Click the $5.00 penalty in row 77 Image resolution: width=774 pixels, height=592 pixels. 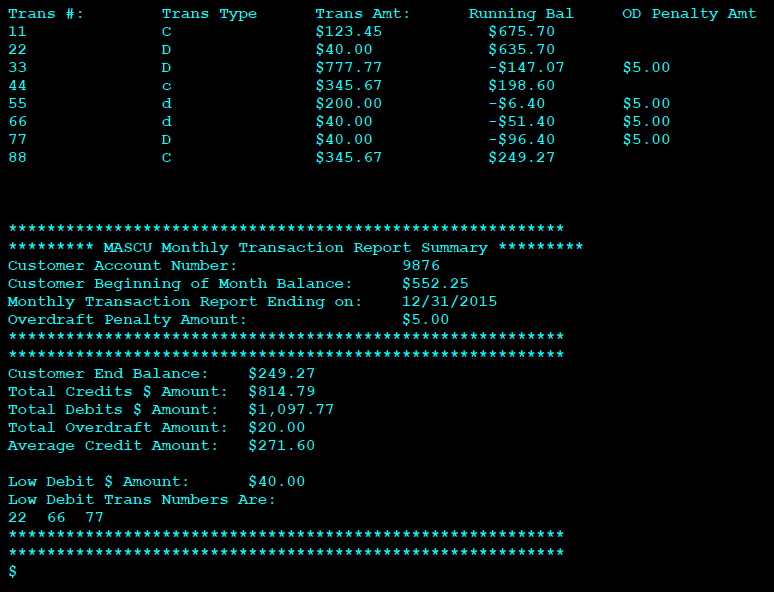pyautogui.click(x=646, y=140)
